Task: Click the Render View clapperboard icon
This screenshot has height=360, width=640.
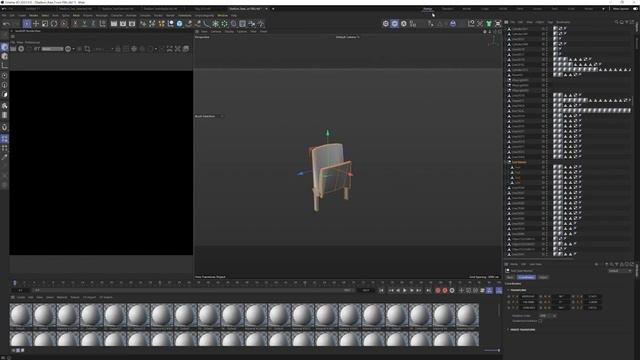Action: point(114,24)
